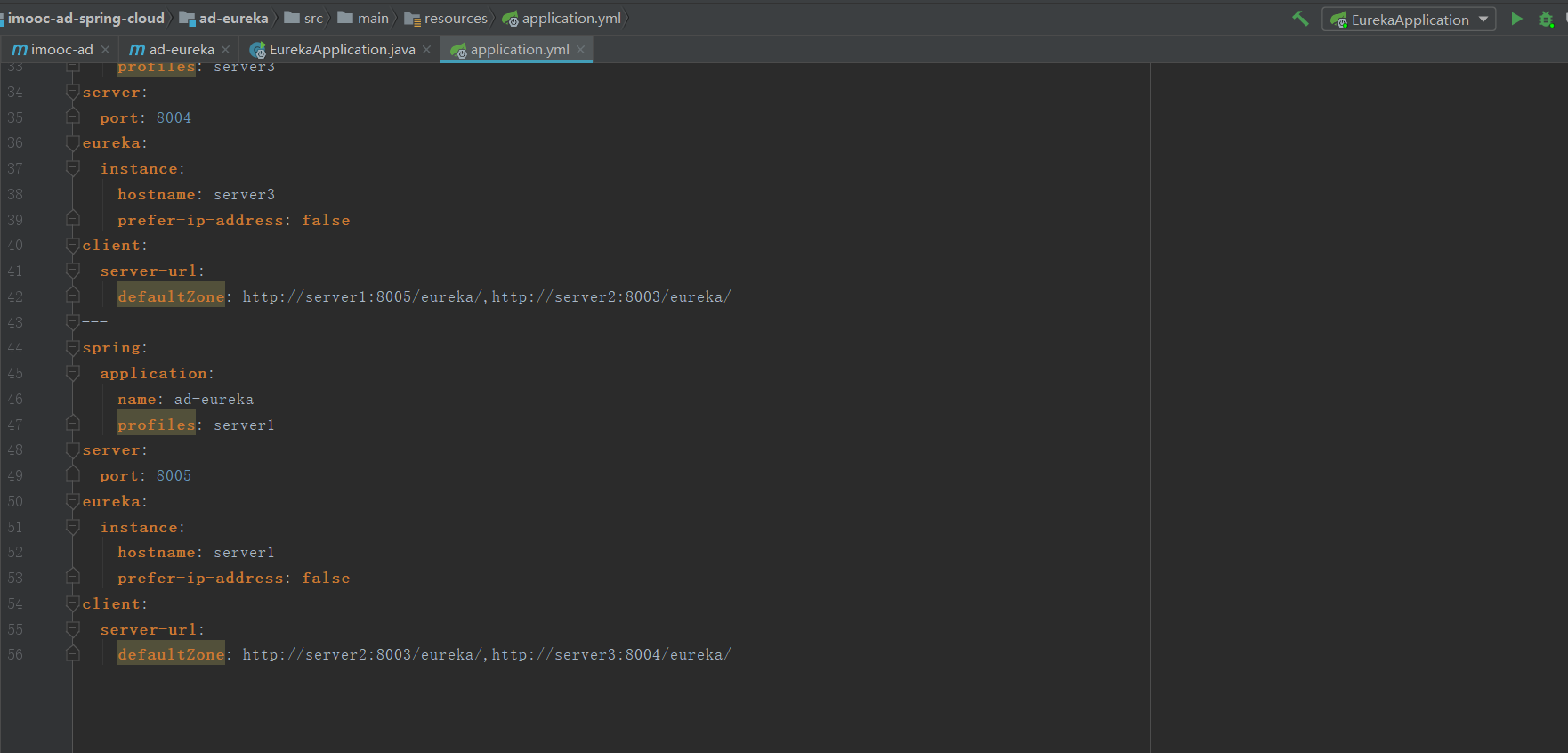The image size is (1568, 753).
Task: Open the resources folder breadcrumb
Action: [446, 19]
